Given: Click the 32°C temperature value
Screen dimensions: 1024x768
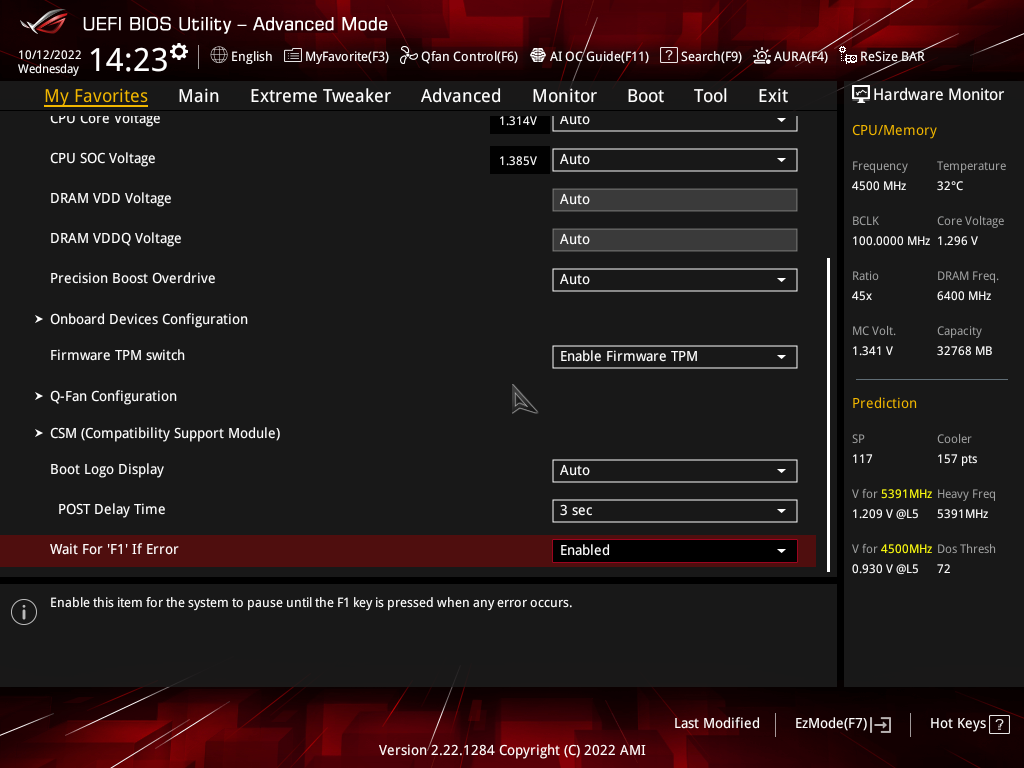Looking at the screenshot, I should tap(950, 186).
